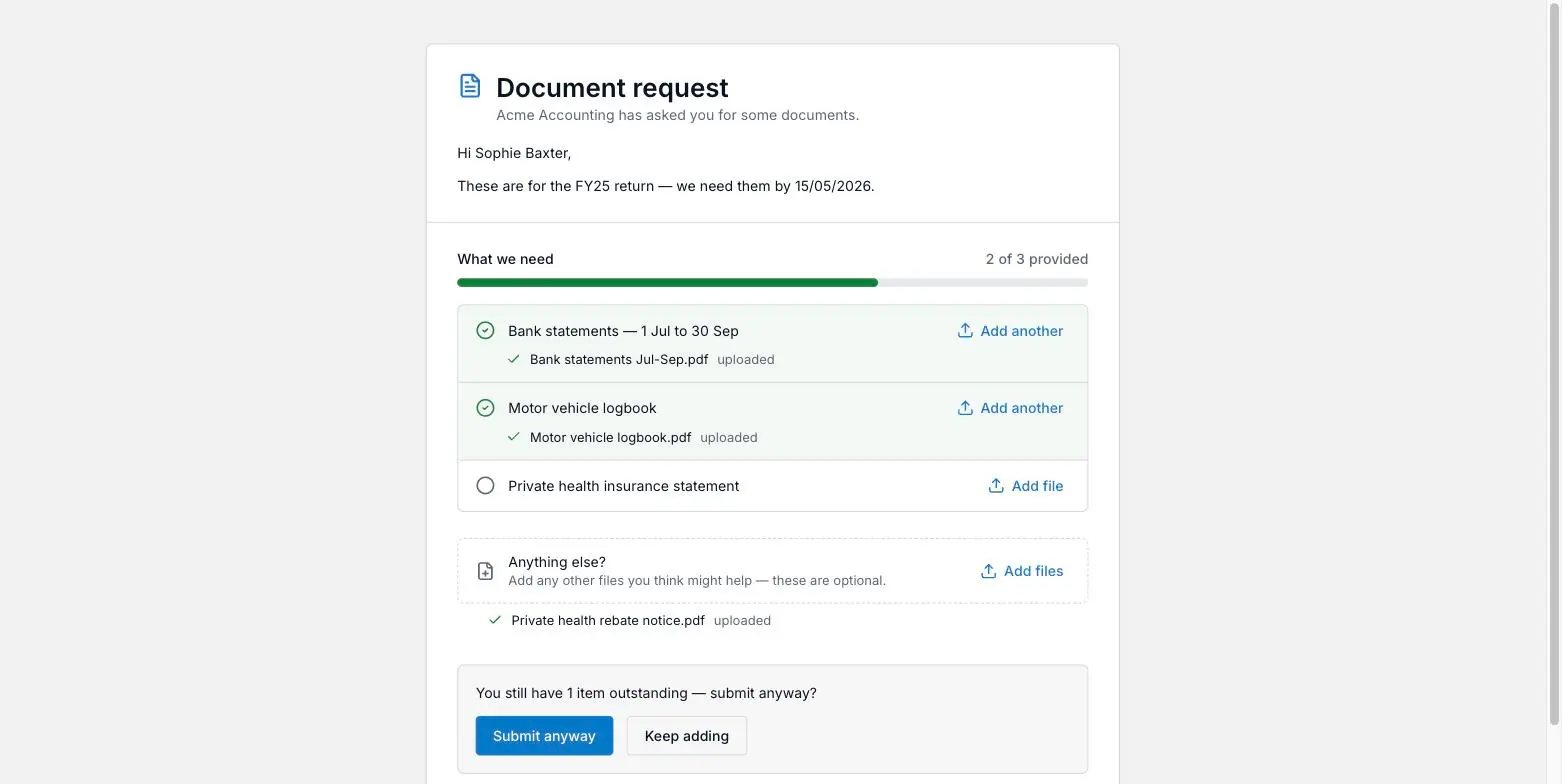
Task: Click the 'Acme Accounting has asked you' subtitle
Action: [678, 115]
